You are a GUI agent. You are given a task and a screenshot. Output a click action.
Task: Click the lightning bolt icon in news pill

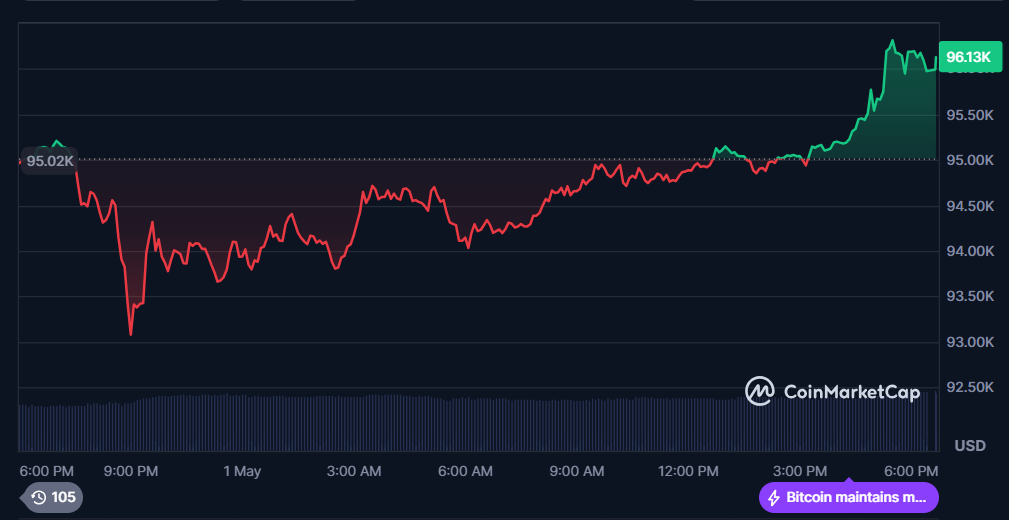[x=773, y=497]
